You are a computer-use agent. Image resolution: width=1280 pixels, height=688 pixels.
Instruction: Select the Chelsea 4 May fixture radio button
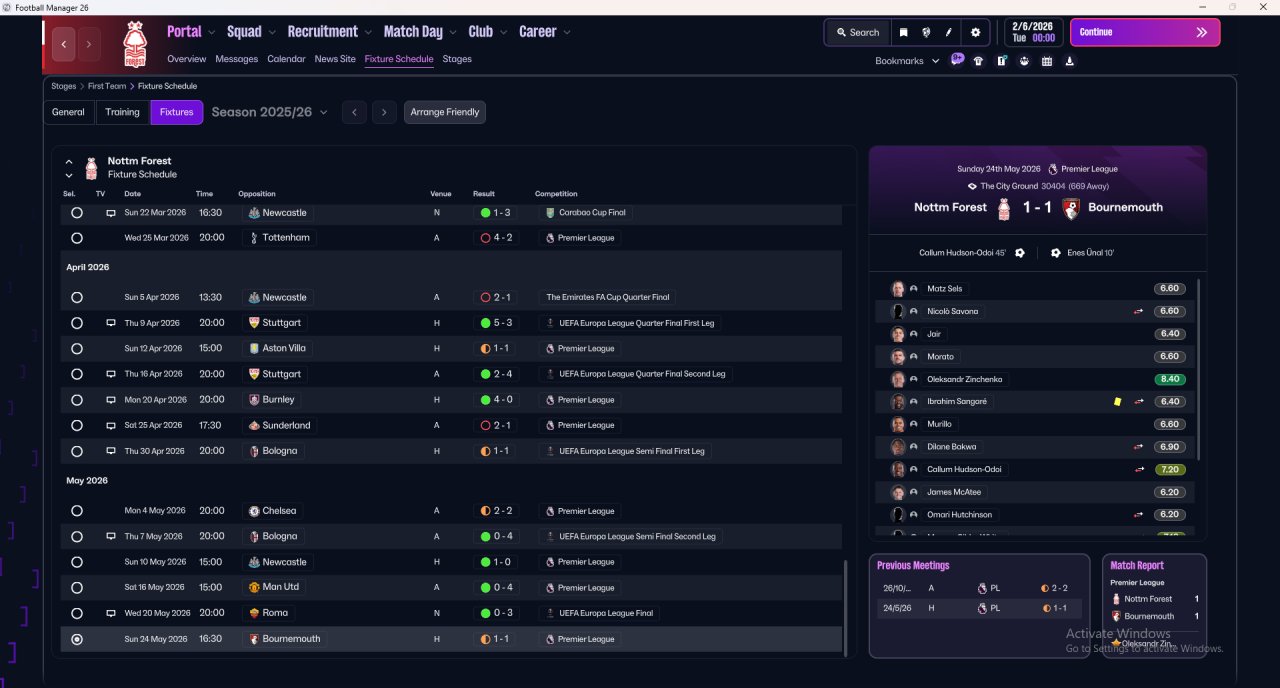tap(77, 511)
